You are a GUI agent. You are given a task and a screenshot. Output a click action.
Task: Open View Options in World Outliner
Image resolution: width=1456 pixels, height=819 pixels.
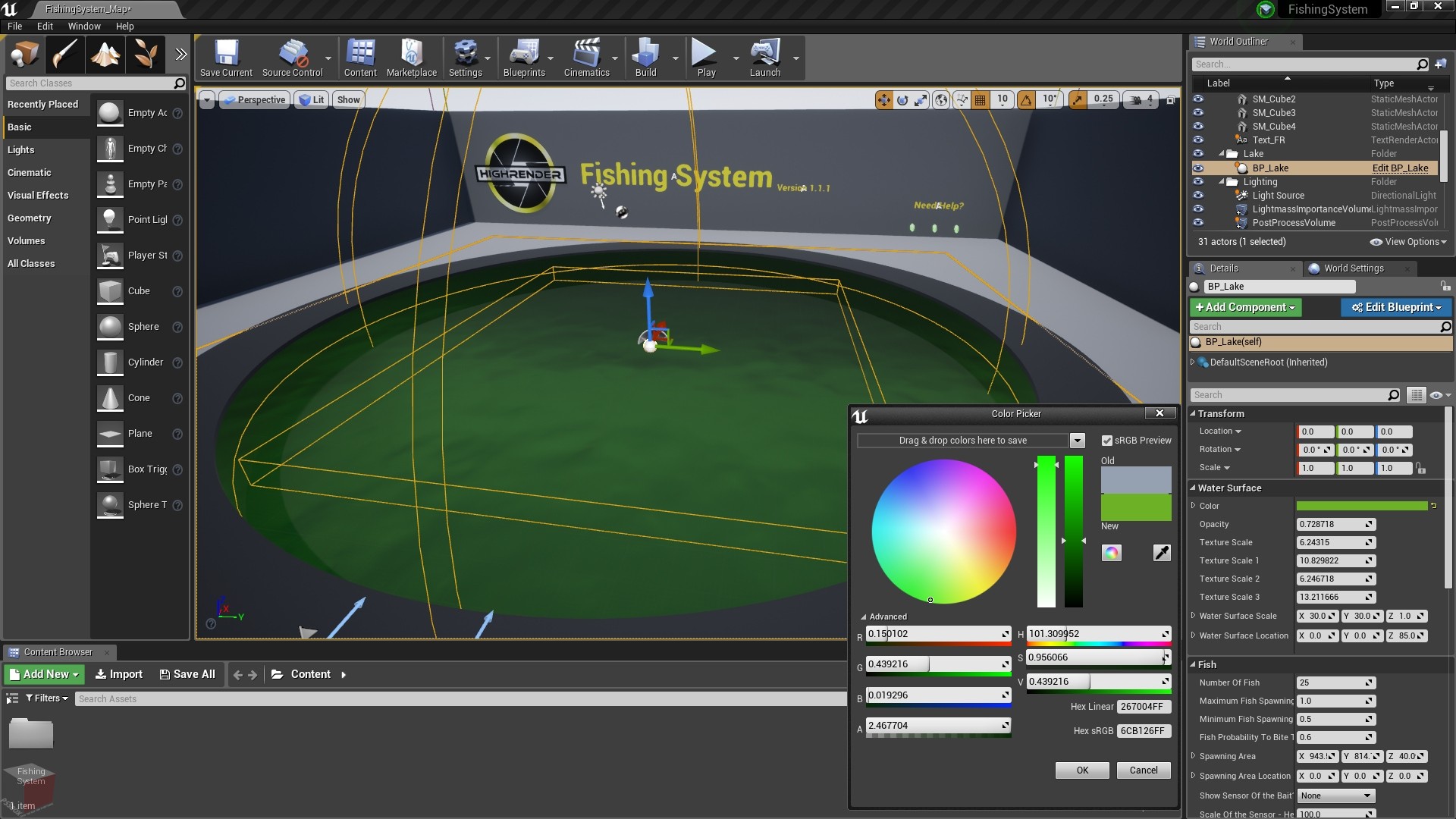pos(1408,242)
